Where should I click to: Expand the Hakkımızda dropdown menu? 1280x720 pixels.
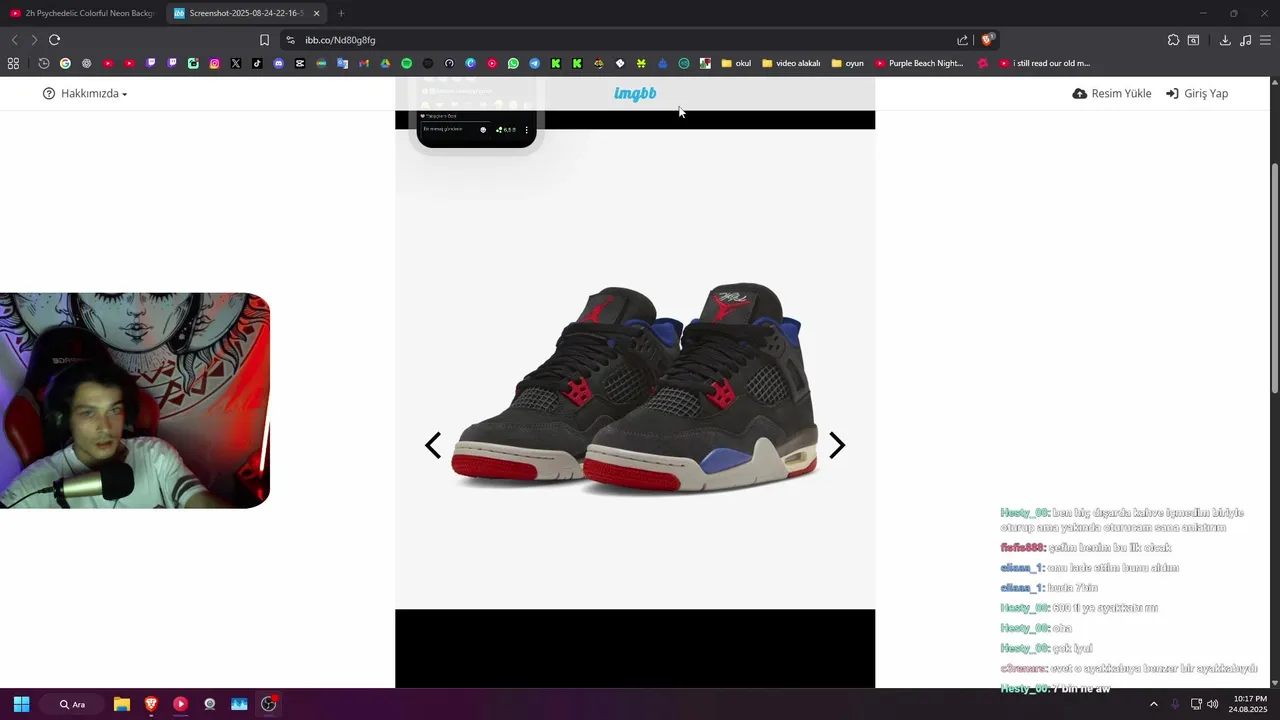pos(85,93)
